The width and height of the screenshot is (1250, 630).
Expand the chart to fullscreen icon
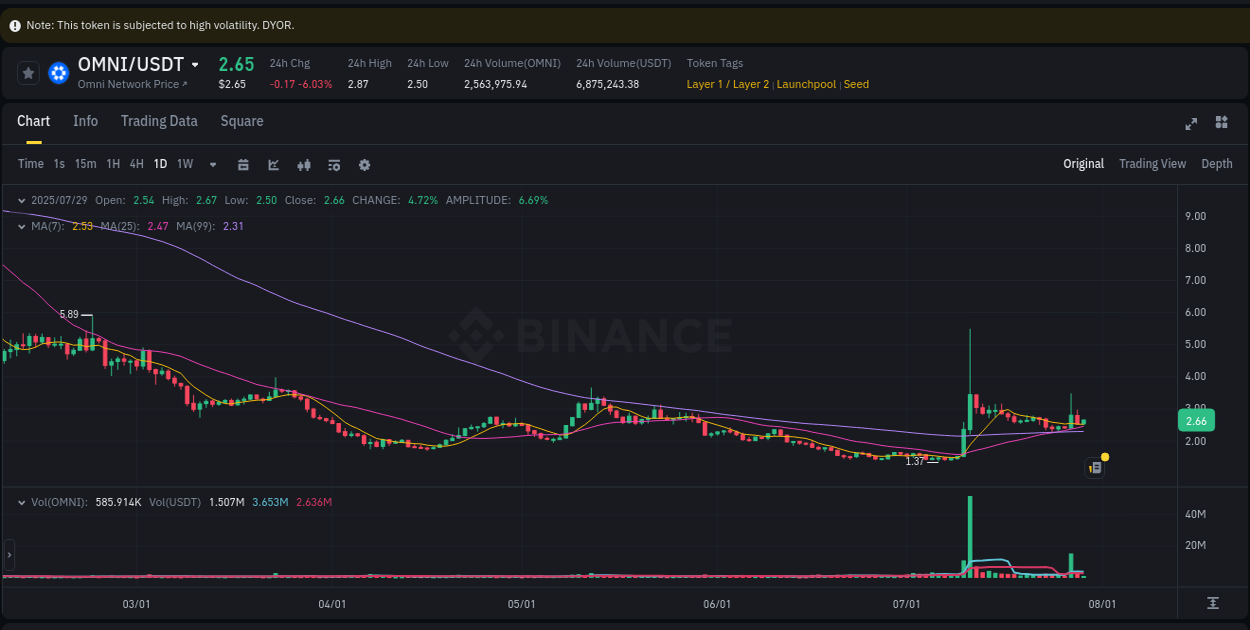point(1191,123)
